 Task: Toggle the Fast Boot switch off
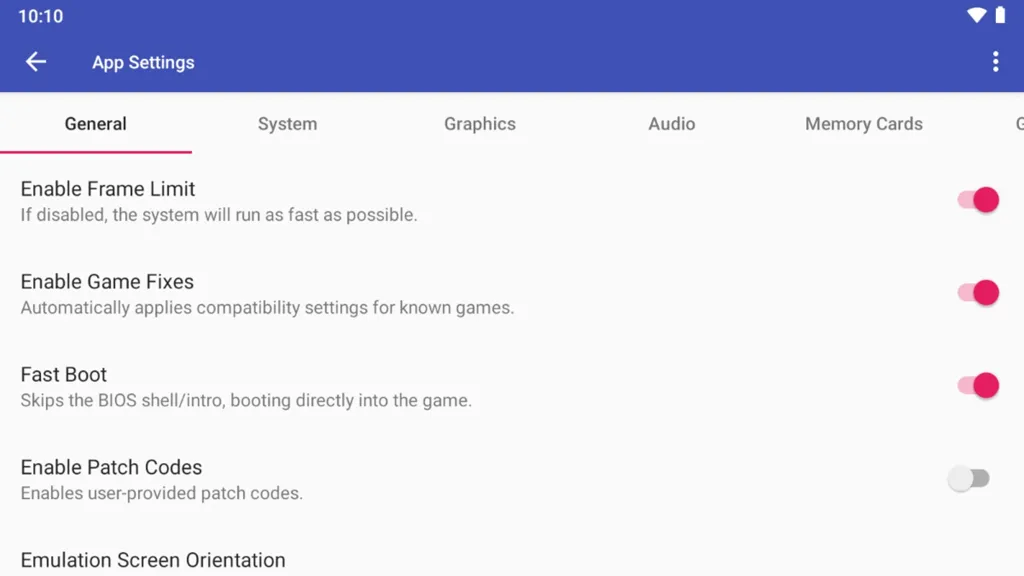[x=978, y=385]
